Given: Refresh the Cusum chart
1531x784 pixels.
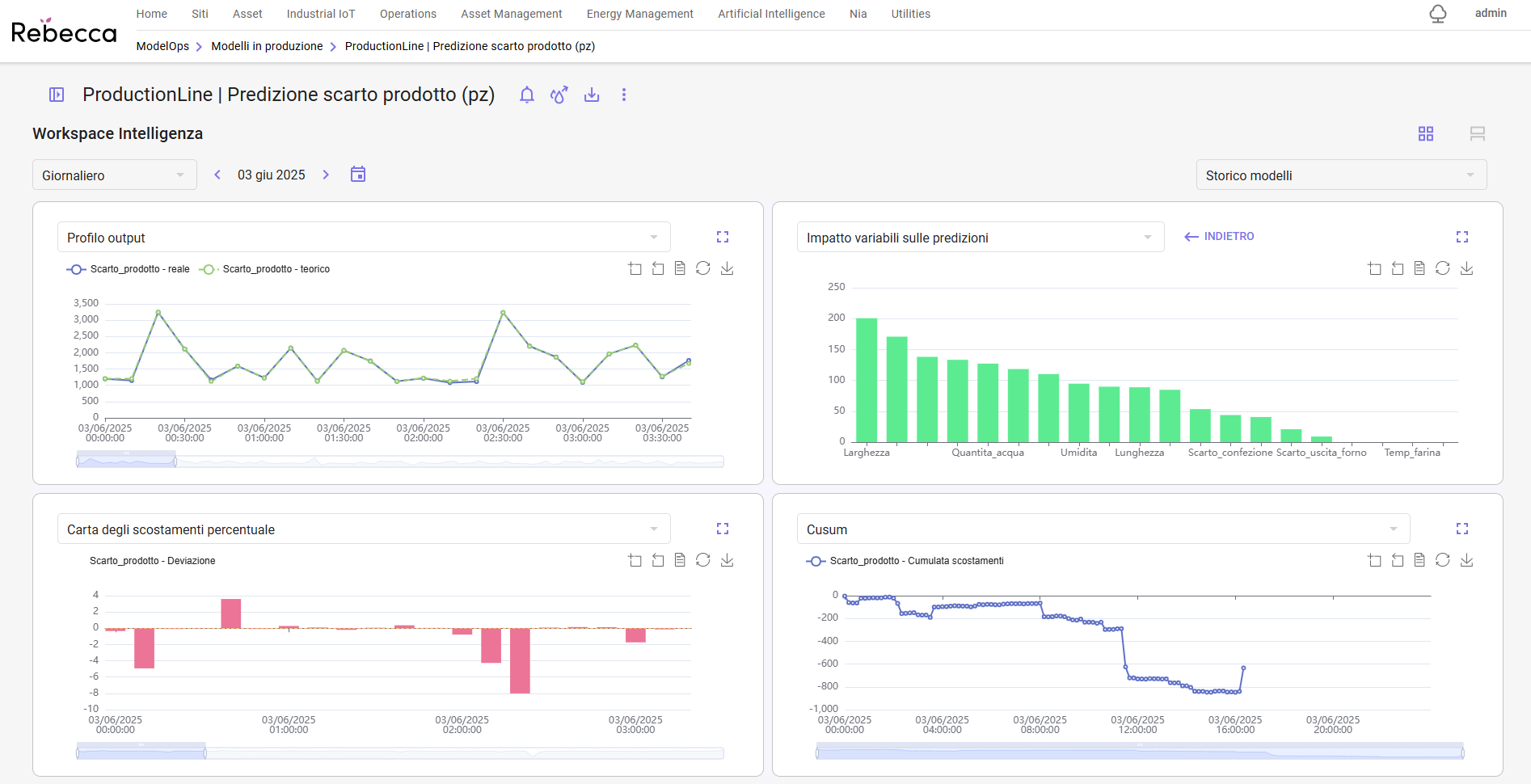Looking at the screenshot, I should point(1443,560).
